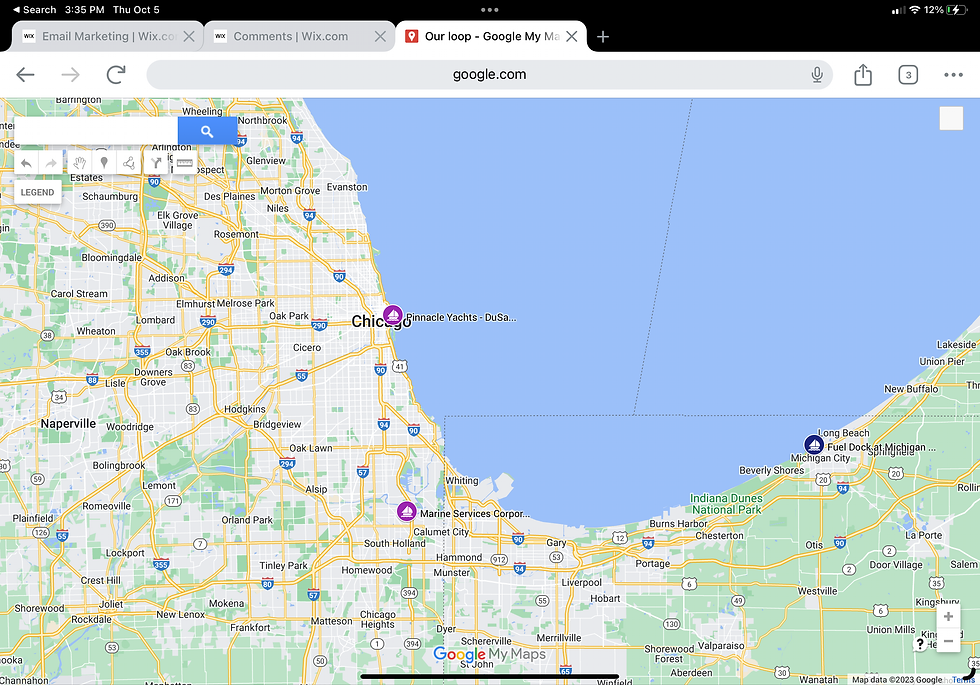Click the white square in map corner
The width and height of the screenshot is (980, 685).
pyautogui.click(x=951, y=118)
